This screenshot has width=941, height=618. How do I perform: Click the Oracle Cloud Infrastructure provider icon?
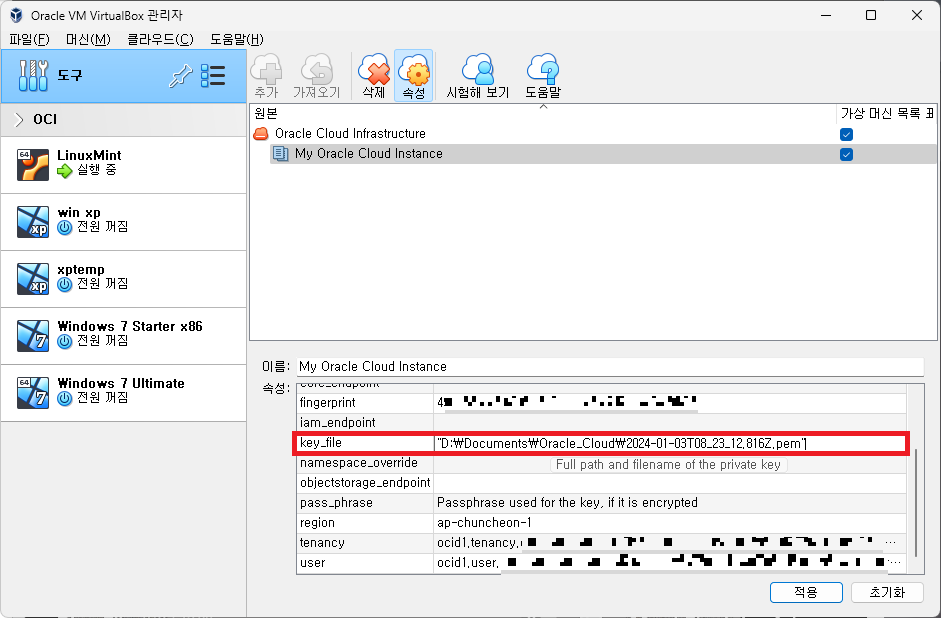pyautogui.click(x=261, y=133)
